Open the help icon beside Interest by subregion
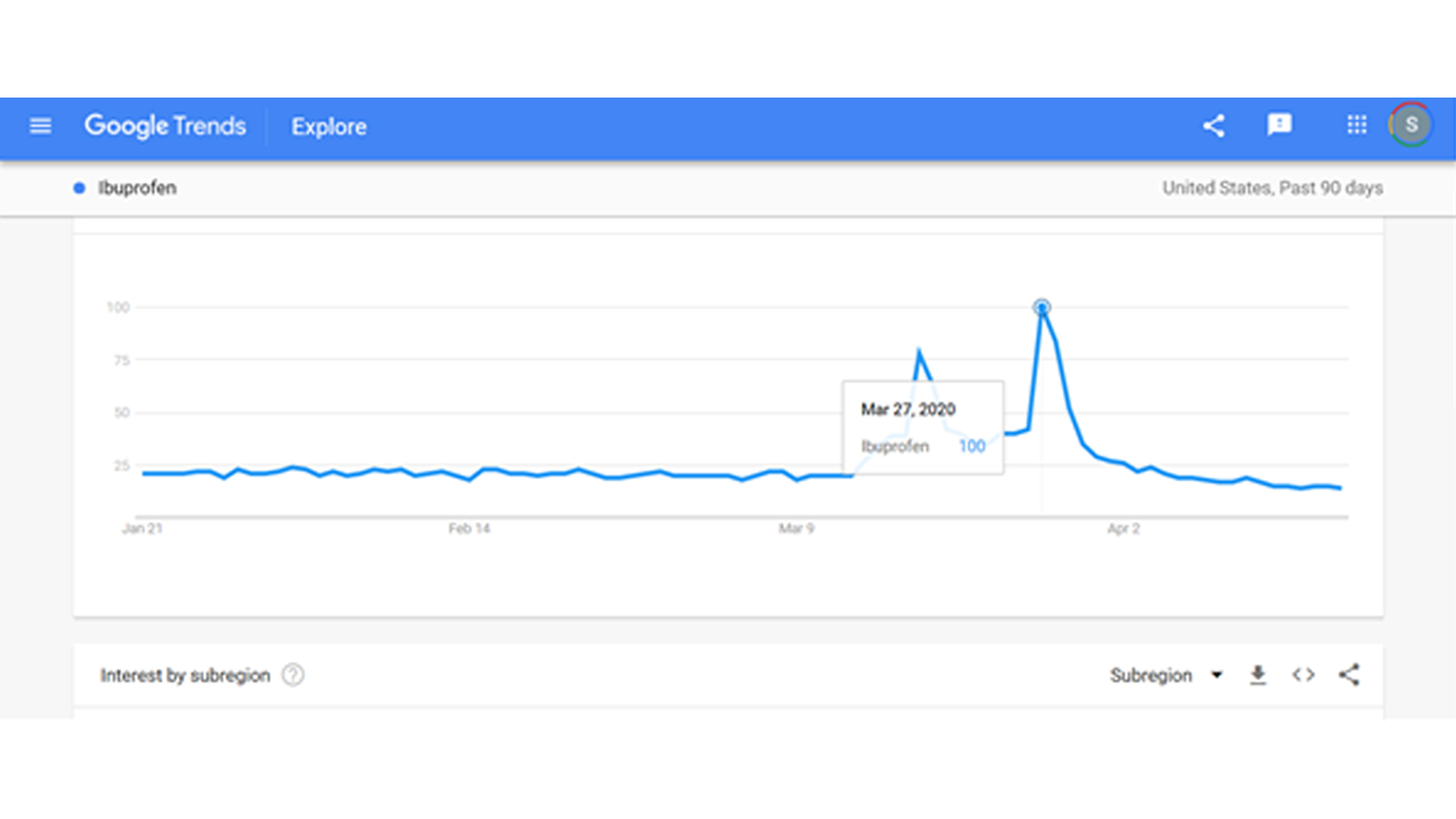The image size is (1456, 819). tap(293, 676)
